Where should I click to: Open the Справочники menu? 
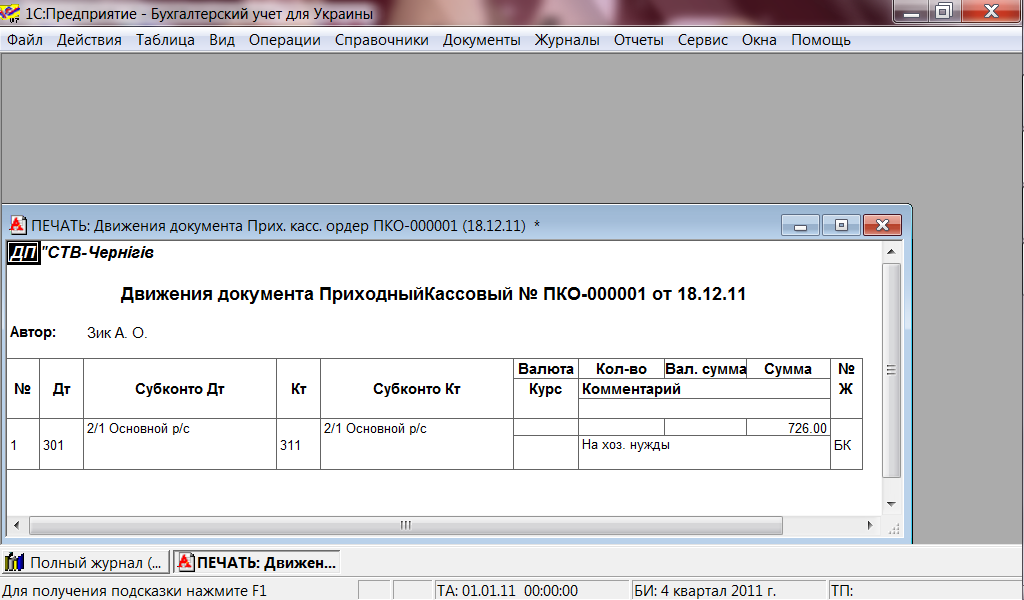click(381, 40)
